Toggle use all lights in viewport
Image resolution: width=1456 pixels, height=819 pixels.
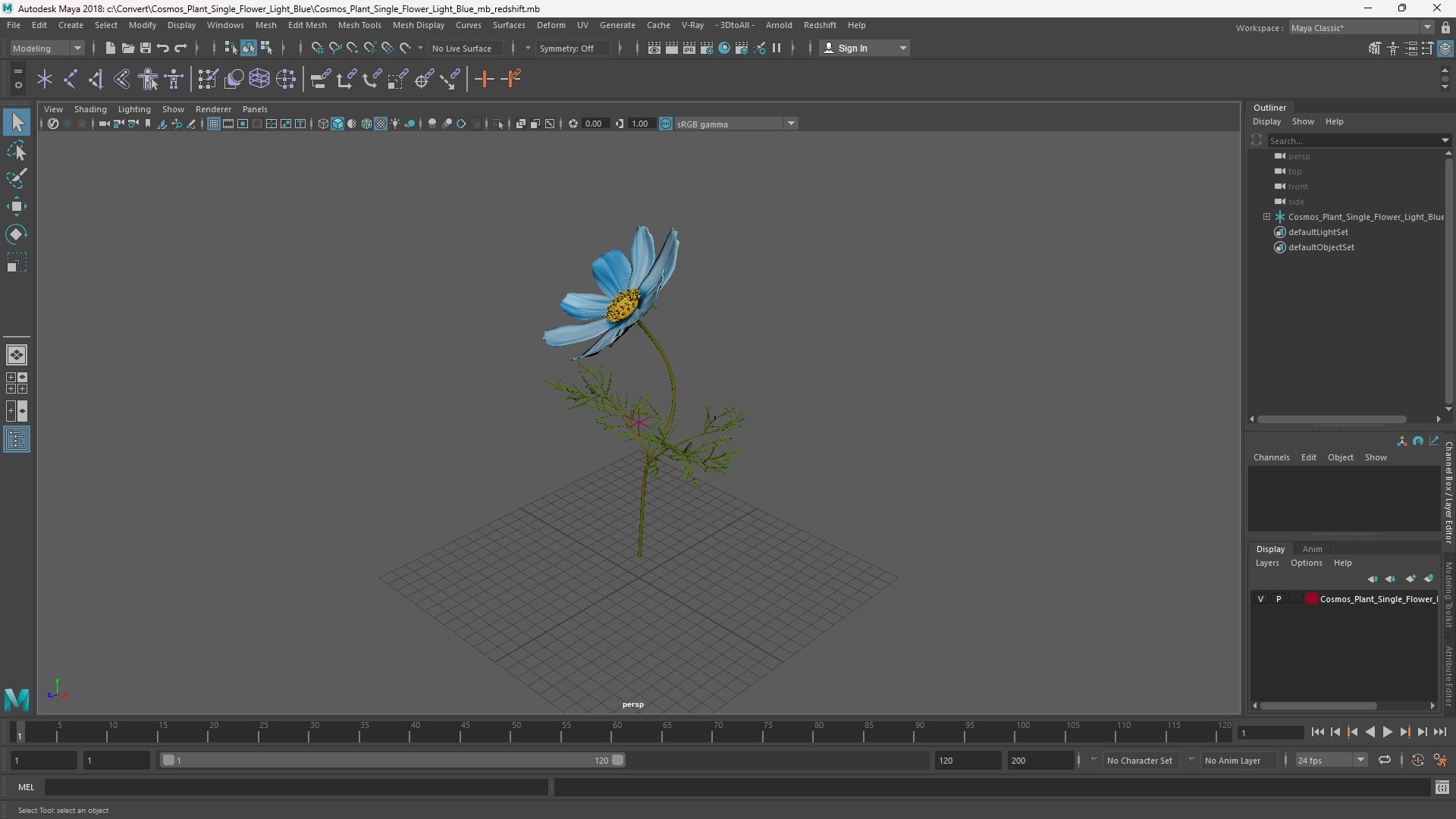coord(395,124)
